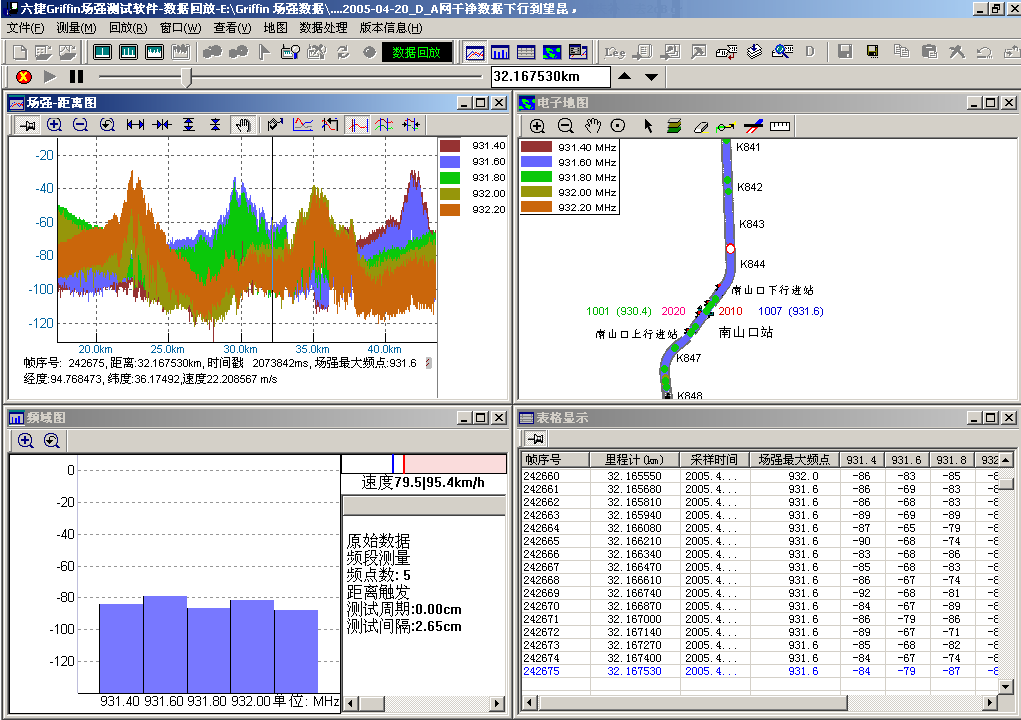Click the green 数据回放 indicator button
Viewport: 1021px width, 720px height.
[417, 52]
